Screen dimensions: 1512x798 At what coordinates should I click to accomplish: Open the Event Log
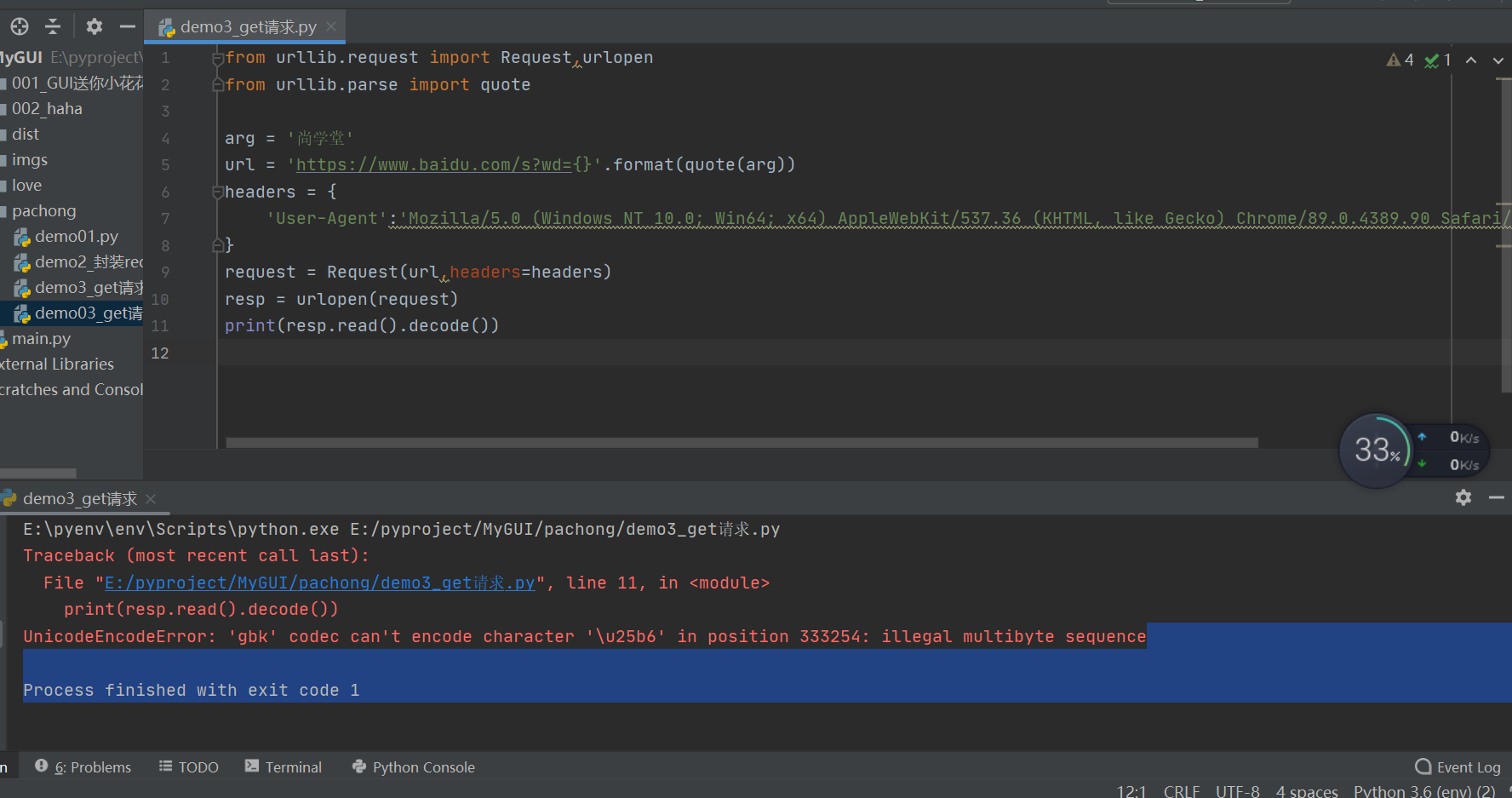click(x=1458, y=766)
